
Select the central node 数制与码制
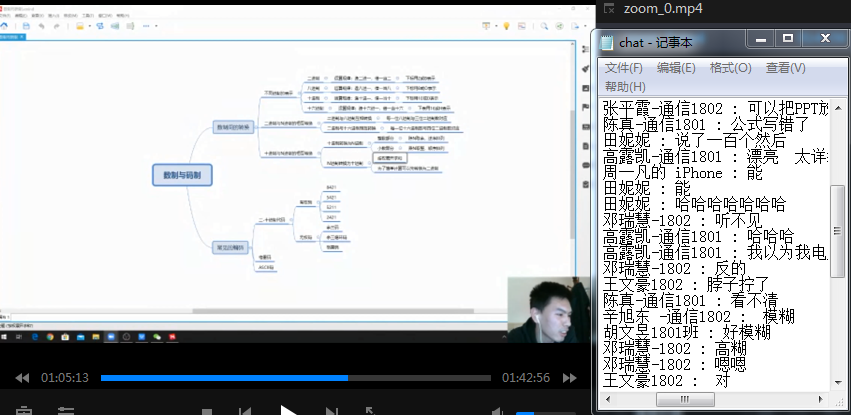pos(182,175)
